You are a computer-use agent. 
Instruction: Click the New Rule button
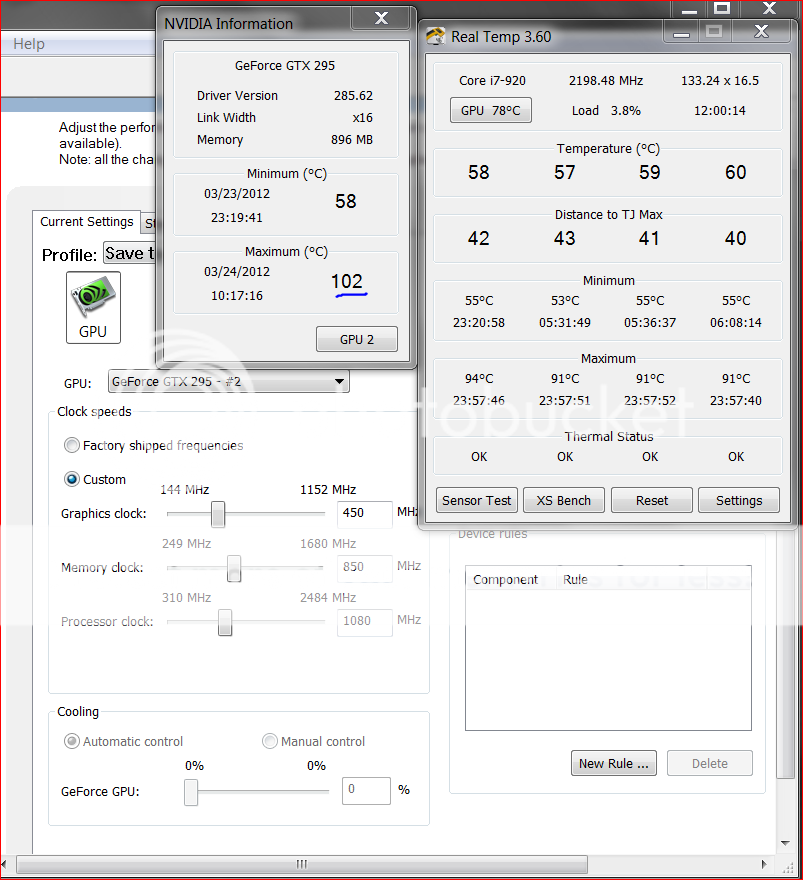[x=613, y=764]
